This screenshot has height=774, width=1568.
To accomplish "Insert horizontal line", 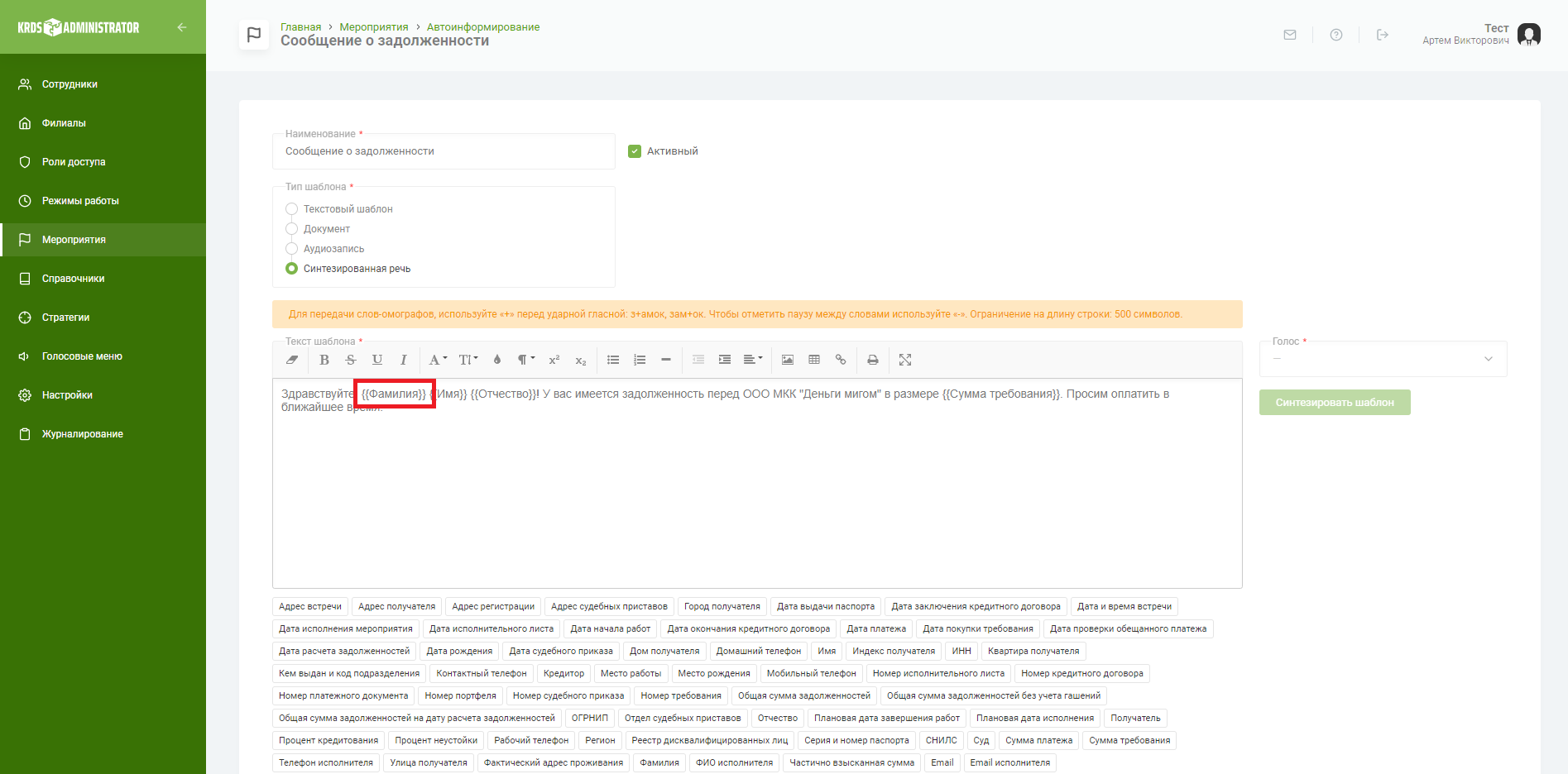I will point(666,360).
